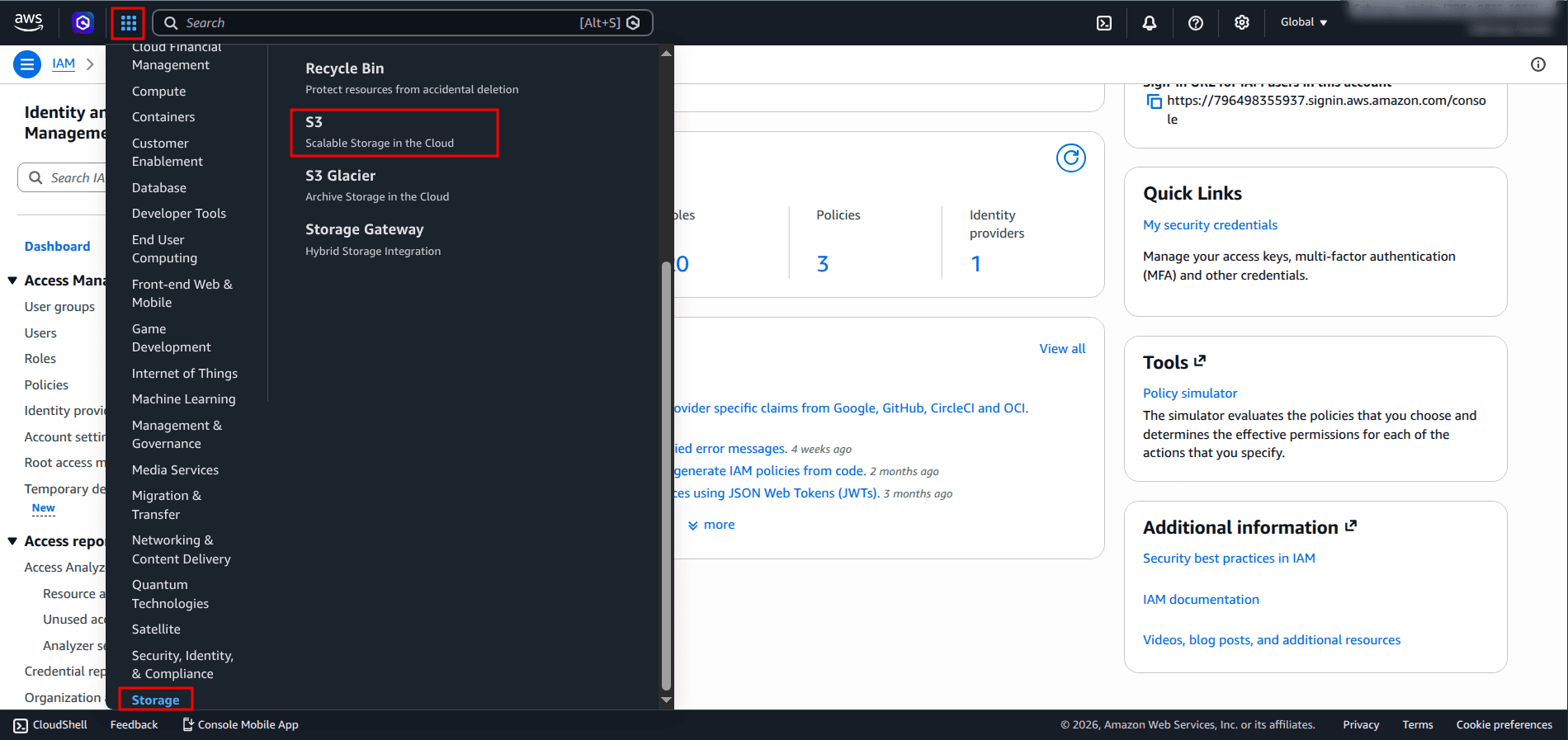Open Policy simulator link
This screenshot has height=740, width=1568.
pyautogui.click(x=1190, y=394)
